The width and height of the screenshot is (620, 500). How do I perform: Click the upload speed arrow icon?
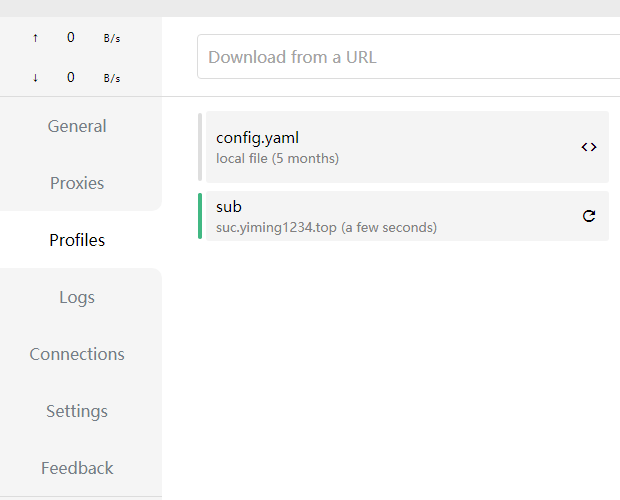(36, 38)
